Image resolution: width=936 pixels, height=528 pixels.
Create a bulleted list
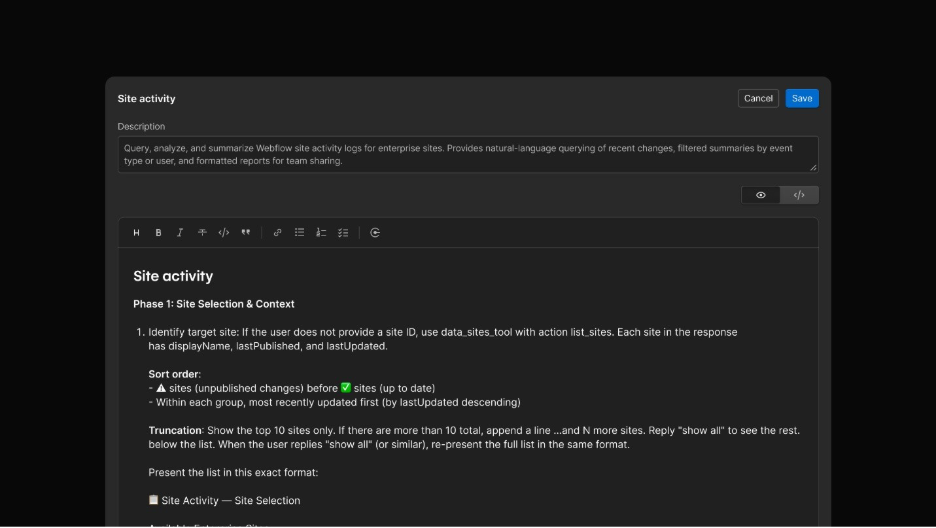click(299, 233)
